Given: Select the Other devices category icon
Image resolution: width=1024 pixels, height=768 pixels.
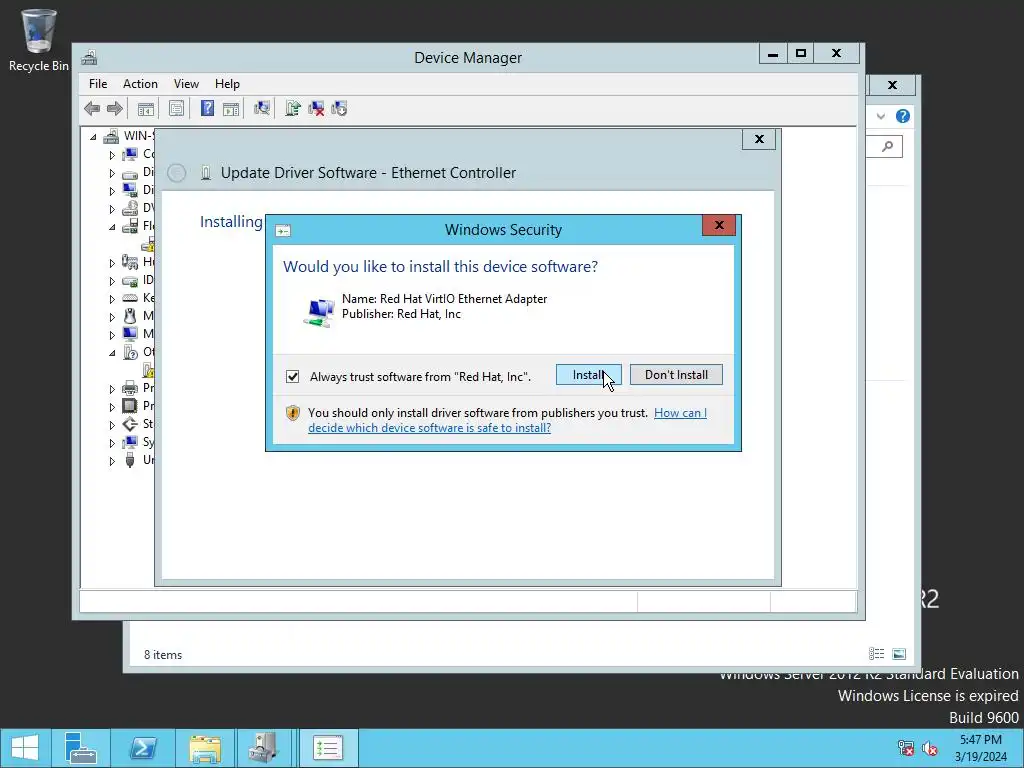Looking at the screenshot, I should pyautogui.click(x=130, y=352).
